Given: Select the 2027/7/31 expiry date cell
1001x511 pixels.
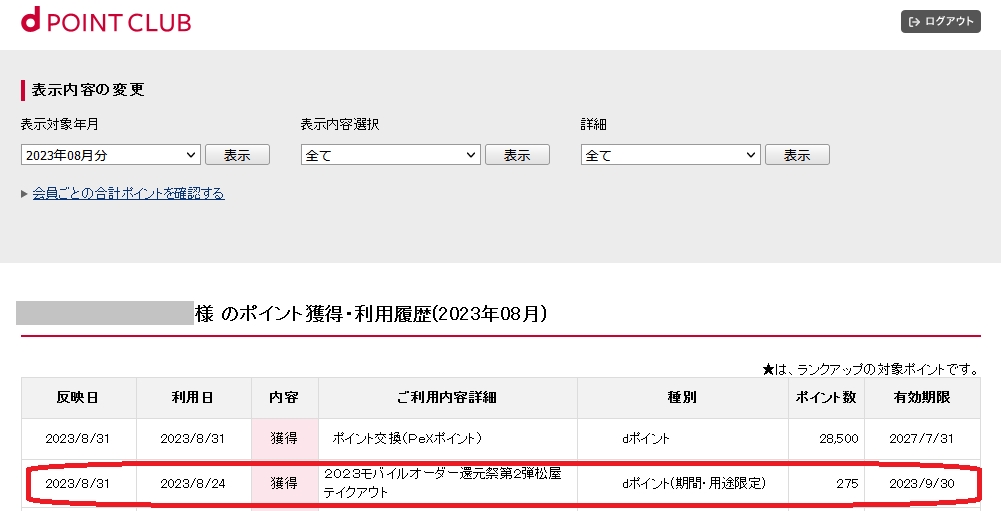Looking at the screenshot, I should [922, 439].
